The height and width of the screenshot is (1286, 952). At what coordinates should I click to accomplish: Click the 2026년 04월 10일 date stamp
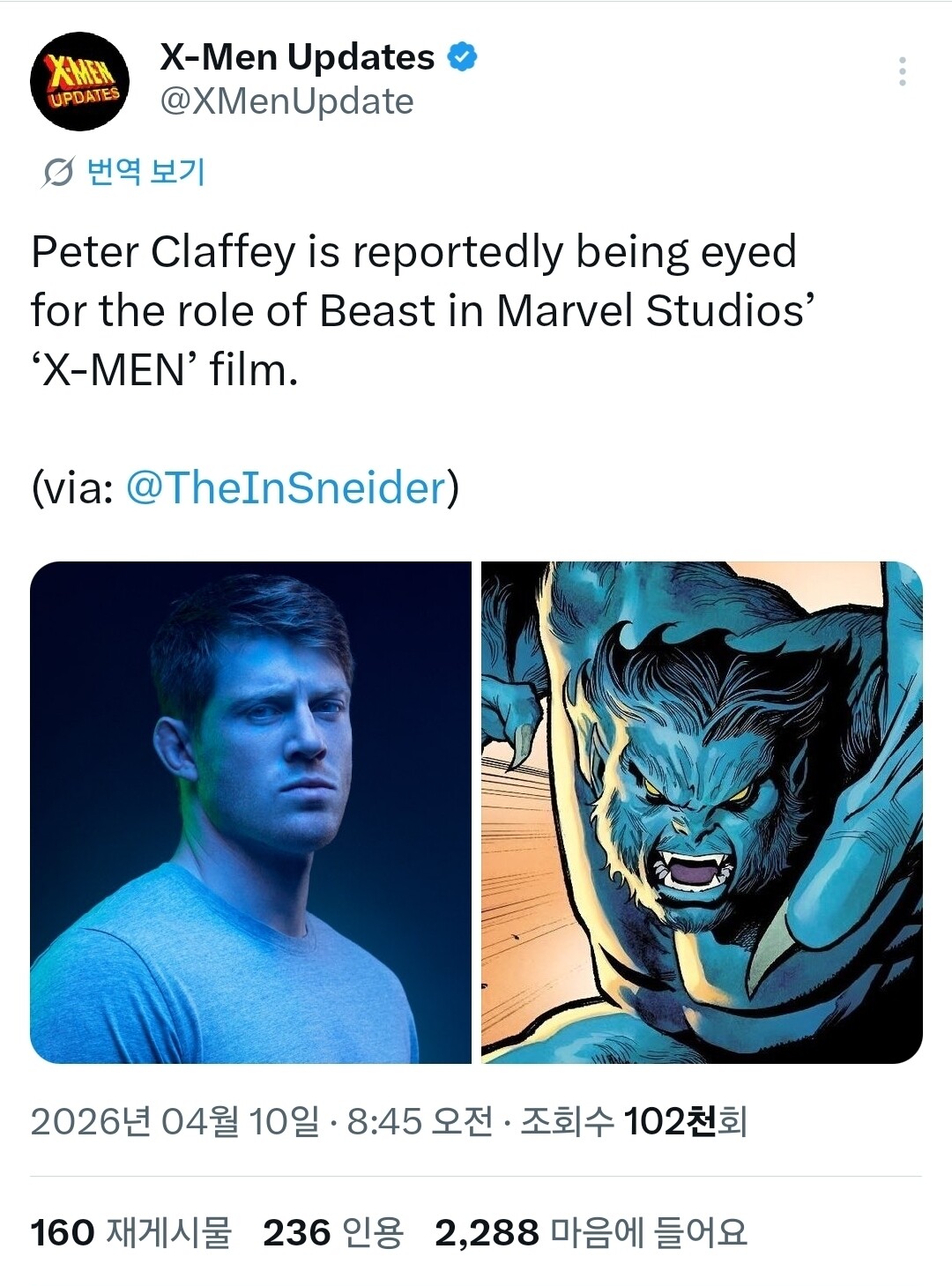coord(175,1121)
